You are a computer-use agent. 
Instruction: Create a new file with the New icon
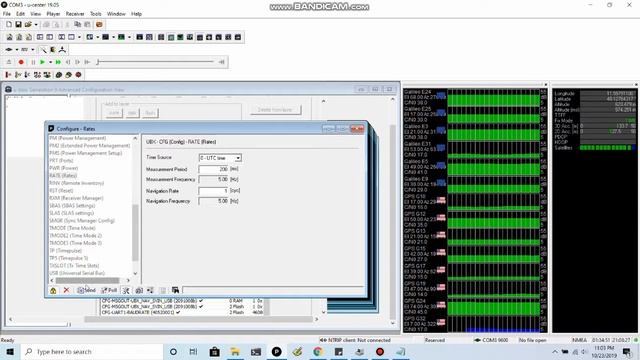[x=9, y=24]
